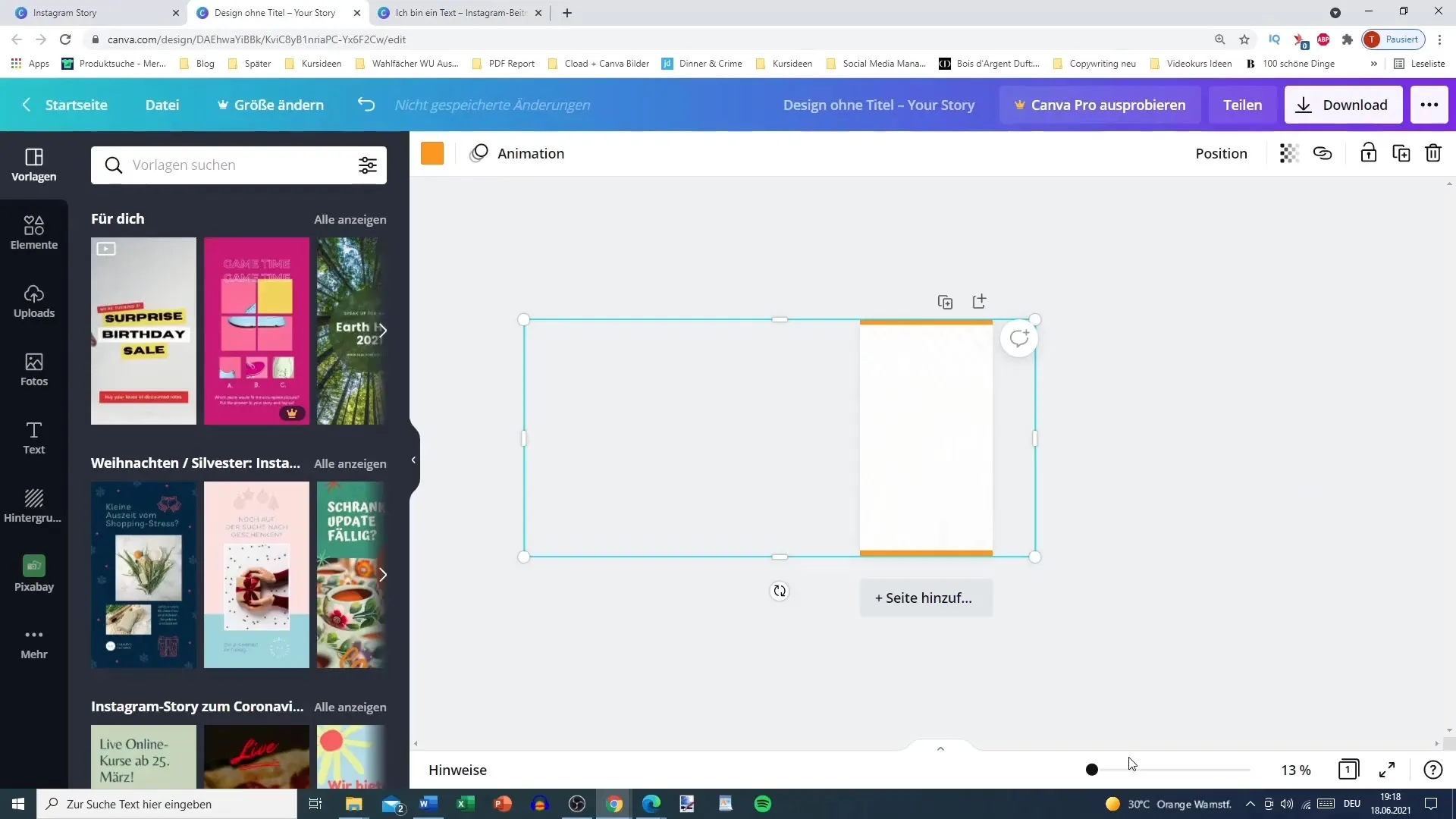Delete the selected element with trash icon
Viewport: 1456px width, 819px height.
1433,153
